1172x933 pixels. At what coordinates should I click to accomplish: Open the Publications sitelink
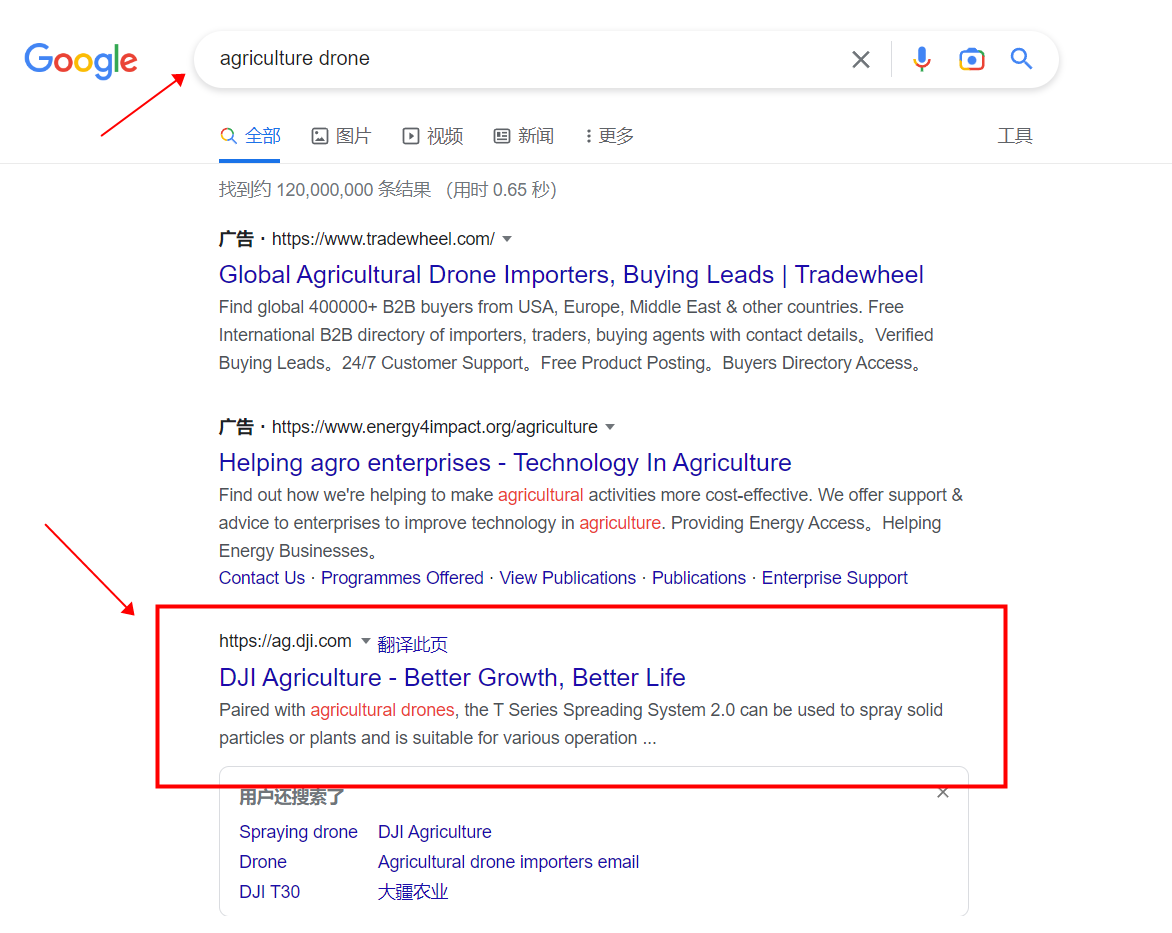point(699,578)
